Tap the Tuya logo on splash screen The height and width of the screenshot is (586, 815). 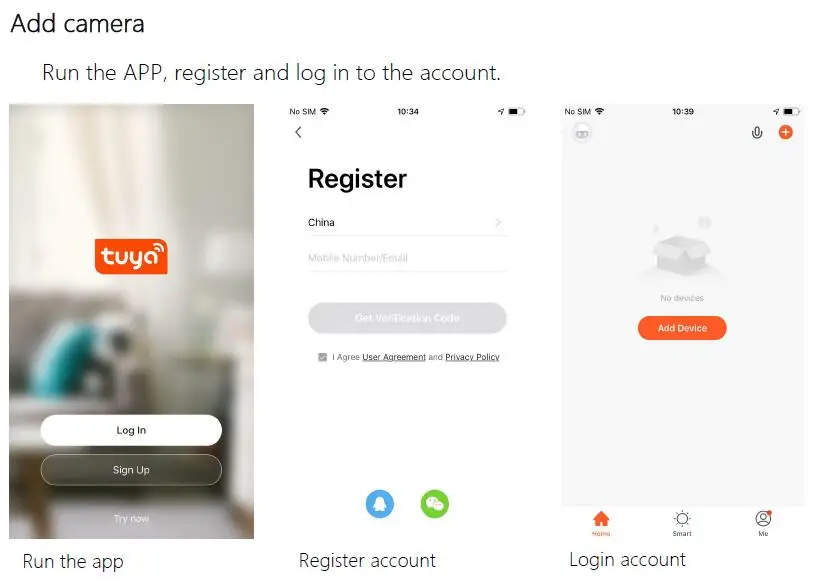pyautogui.click(x=131, y=256)
